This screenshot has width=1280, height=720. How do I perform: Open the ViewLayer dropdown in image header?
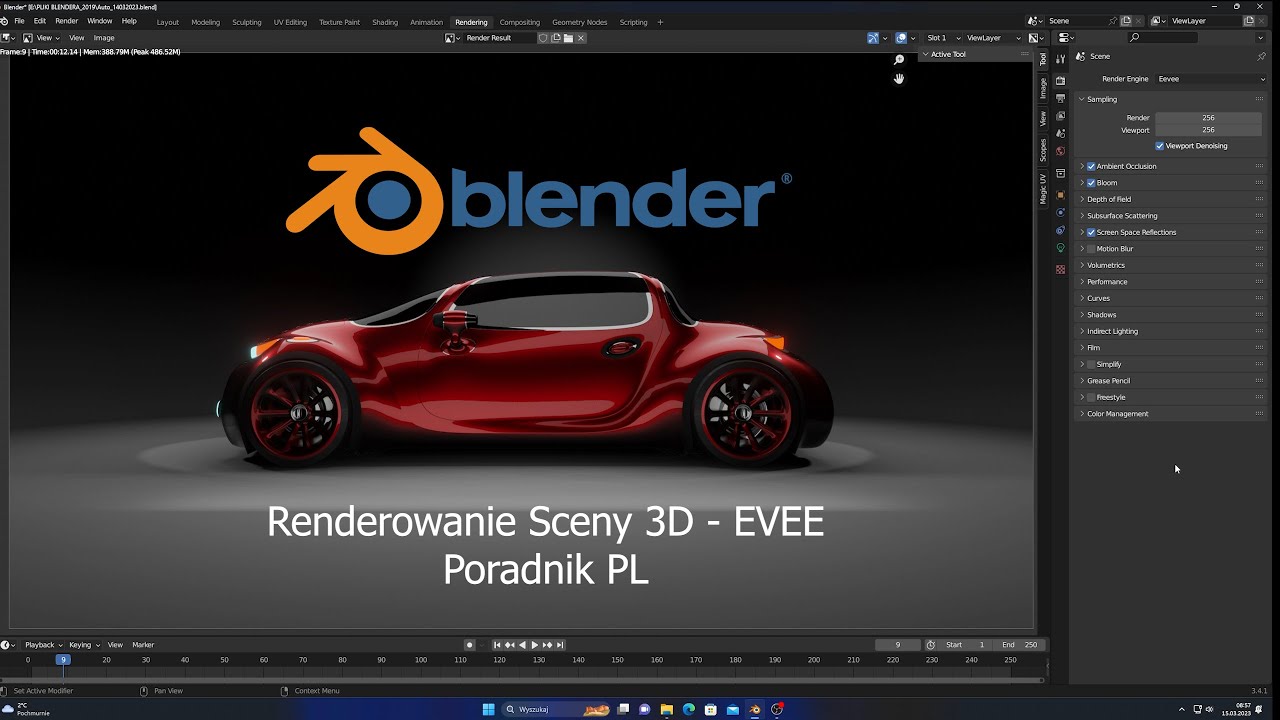coord(991,38)
